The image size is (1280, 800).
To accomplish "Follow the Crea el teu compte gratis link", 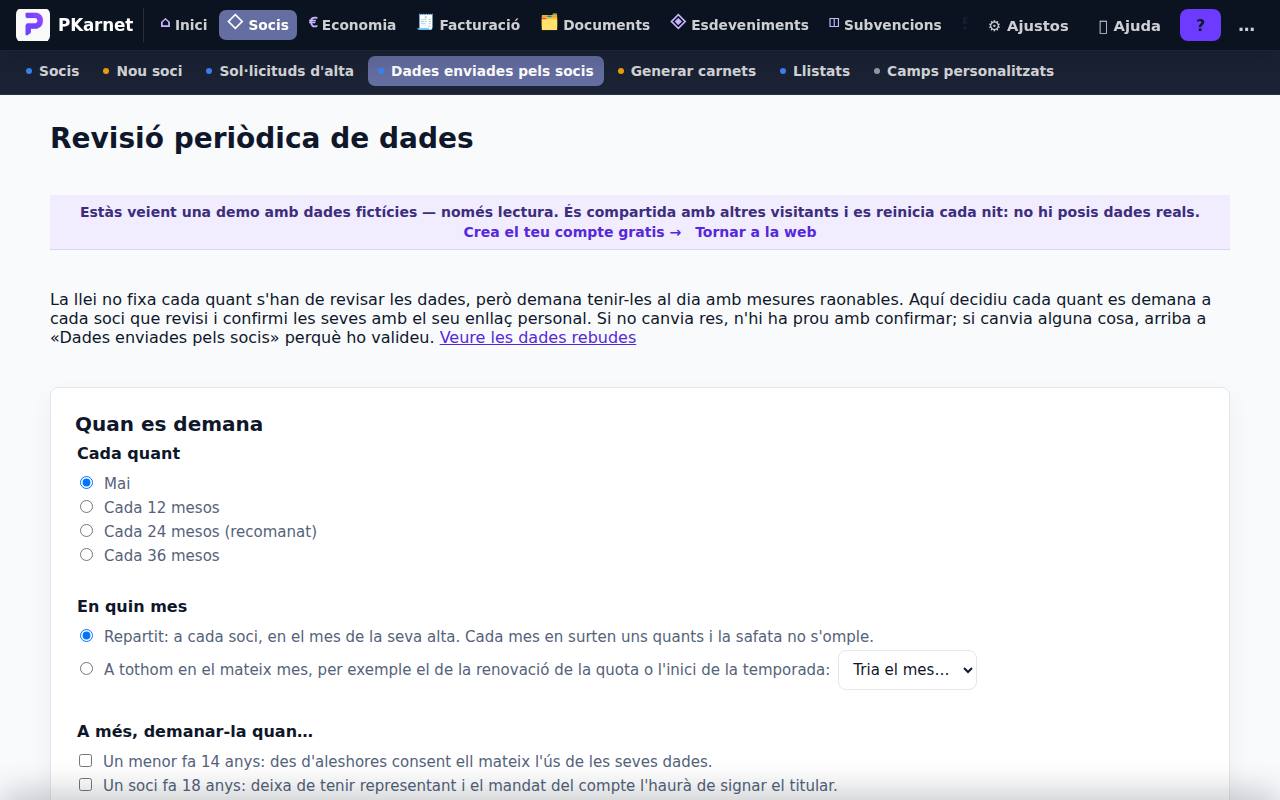I will tap(572, 232).
